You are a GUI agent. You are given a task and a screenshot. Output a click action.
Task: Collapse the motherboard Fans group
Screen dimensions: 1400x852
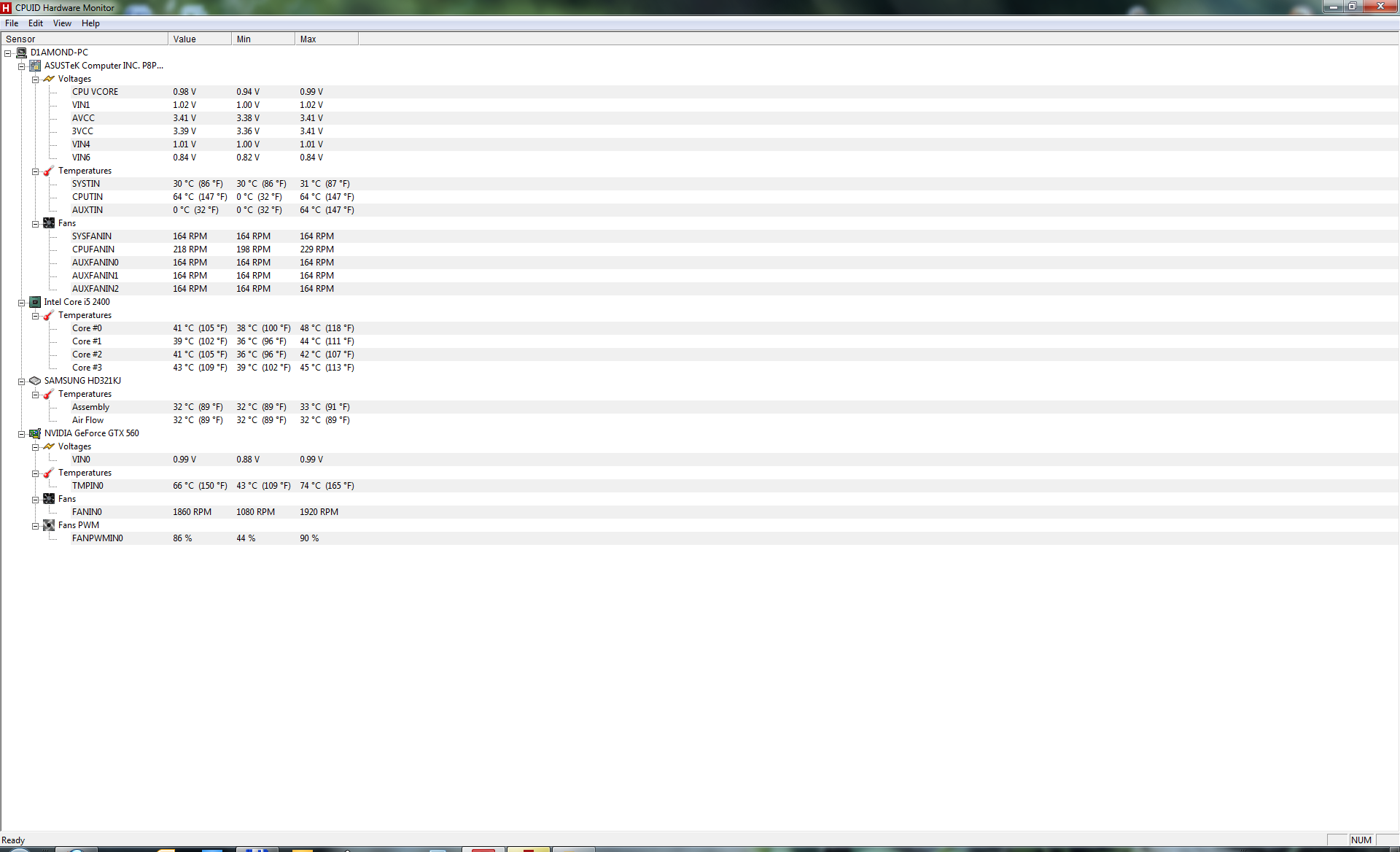coord(35,224)
